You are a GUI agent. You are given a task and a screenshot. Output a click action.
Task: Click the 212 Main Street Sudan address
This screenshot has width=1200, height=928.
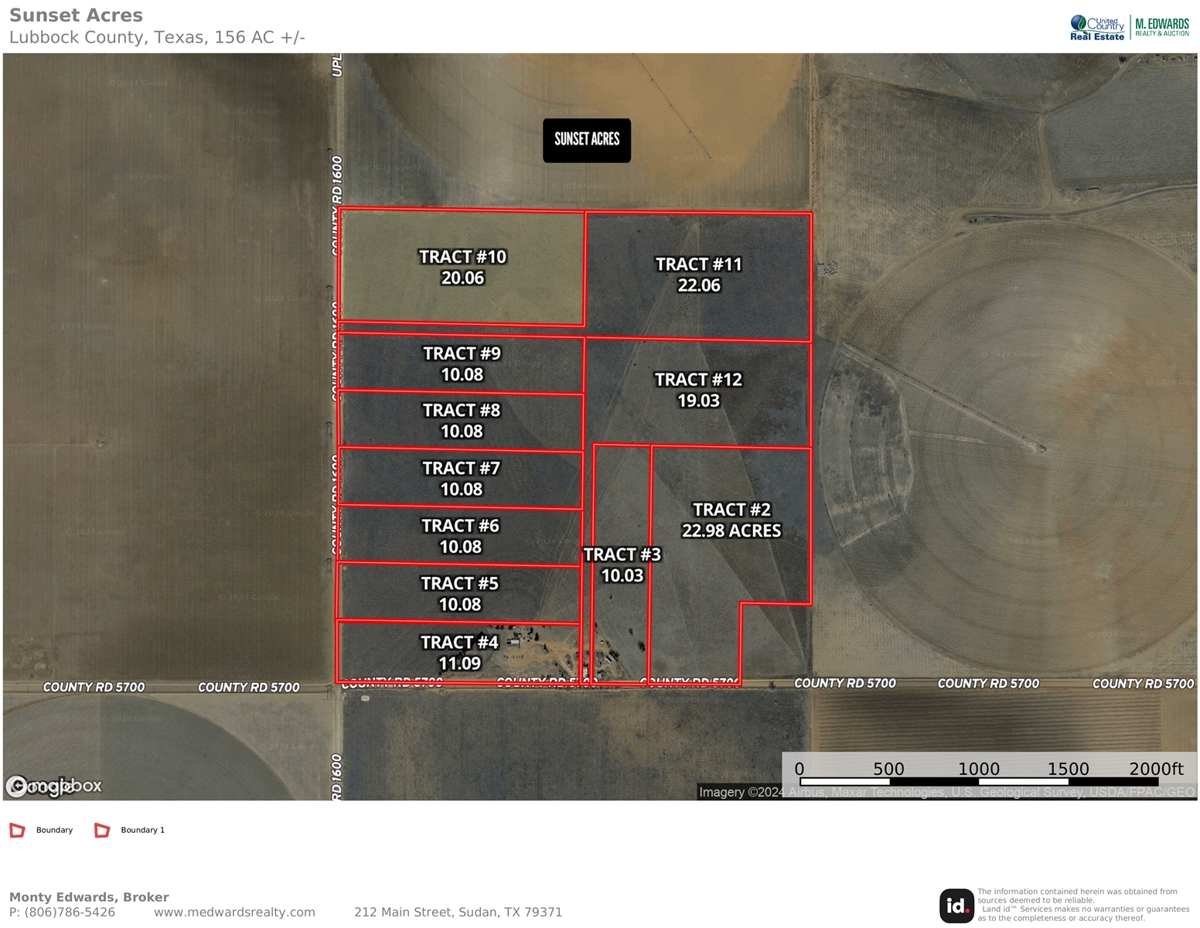tap(458, 912)
